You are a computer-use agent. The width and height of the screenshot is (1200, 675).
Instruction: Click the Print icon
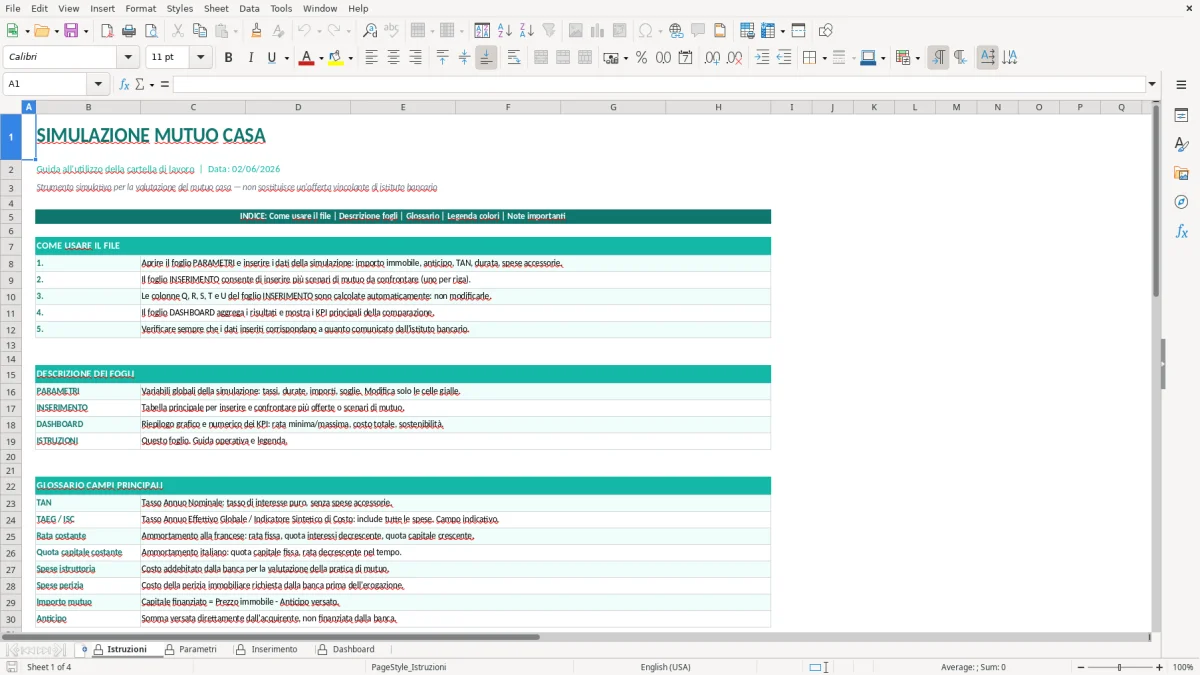(x=128, y=31)
